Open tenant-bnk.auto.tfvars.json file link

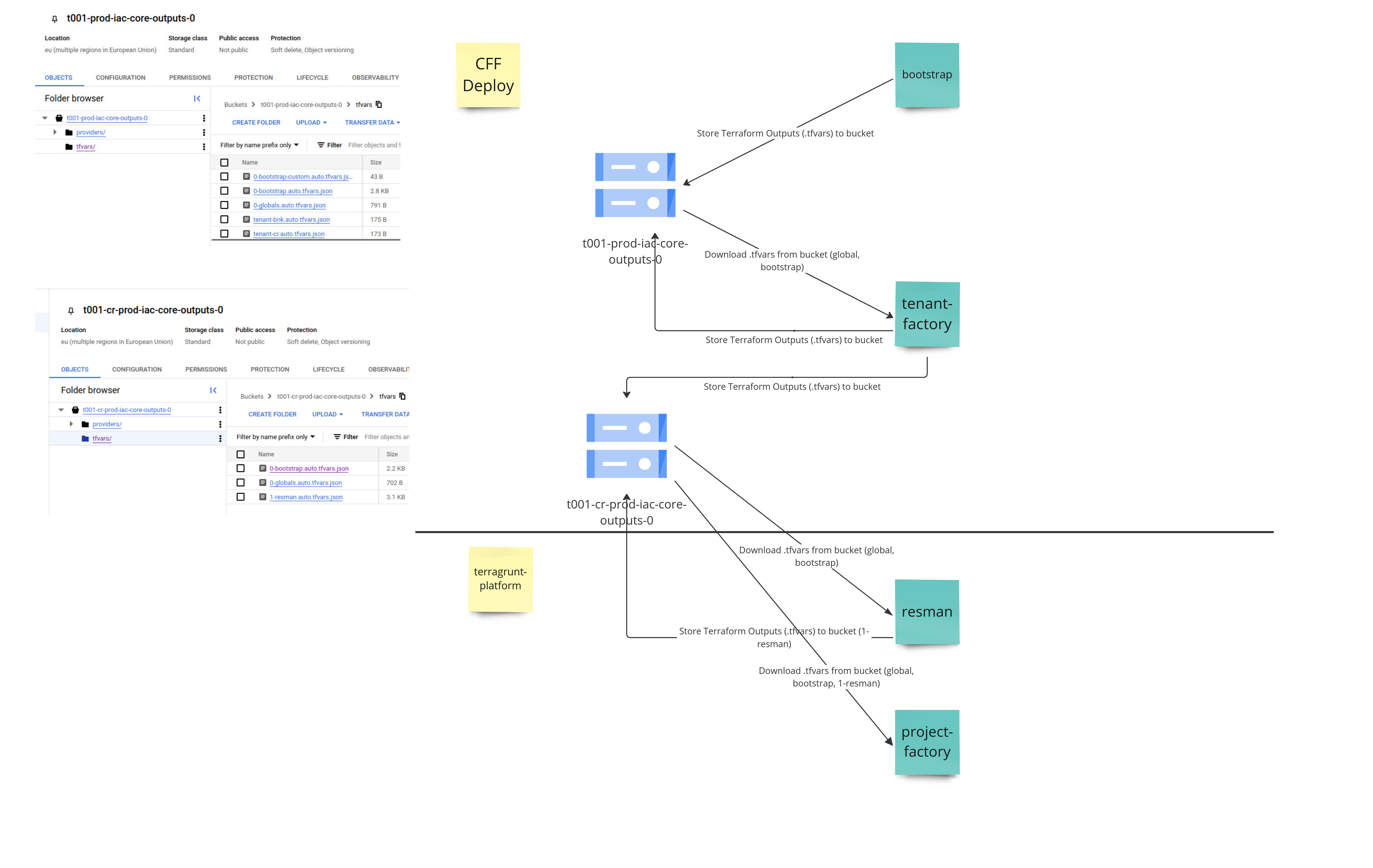291,219
